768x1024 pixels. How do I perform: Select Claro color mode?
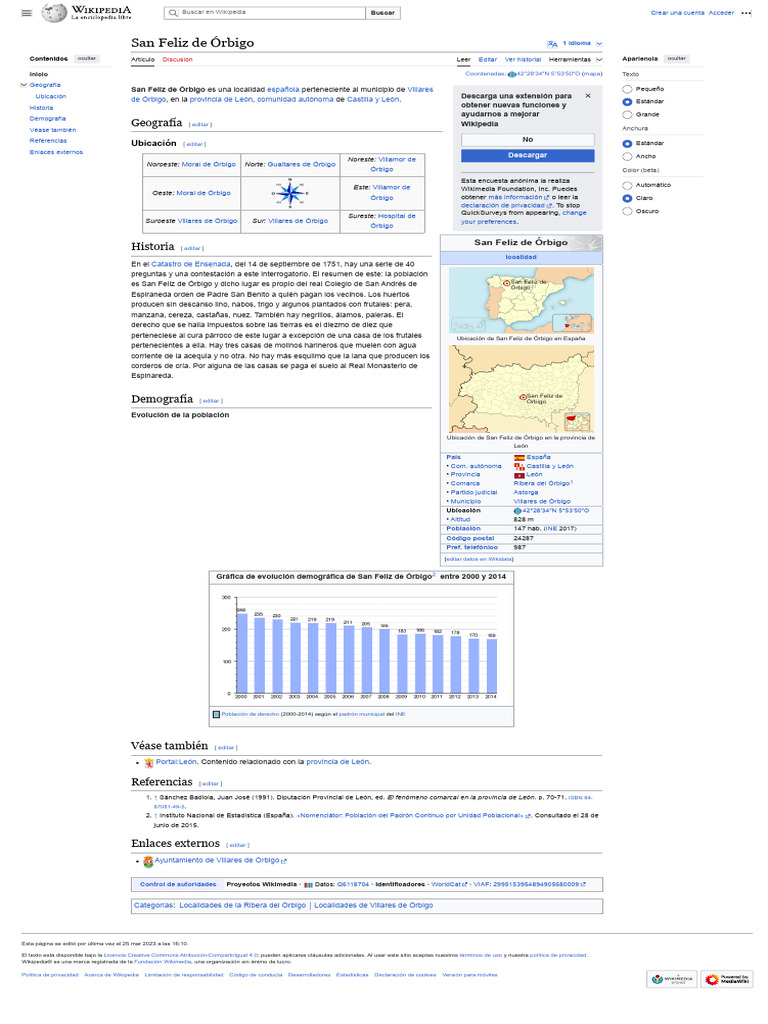[x=627, y=199]
